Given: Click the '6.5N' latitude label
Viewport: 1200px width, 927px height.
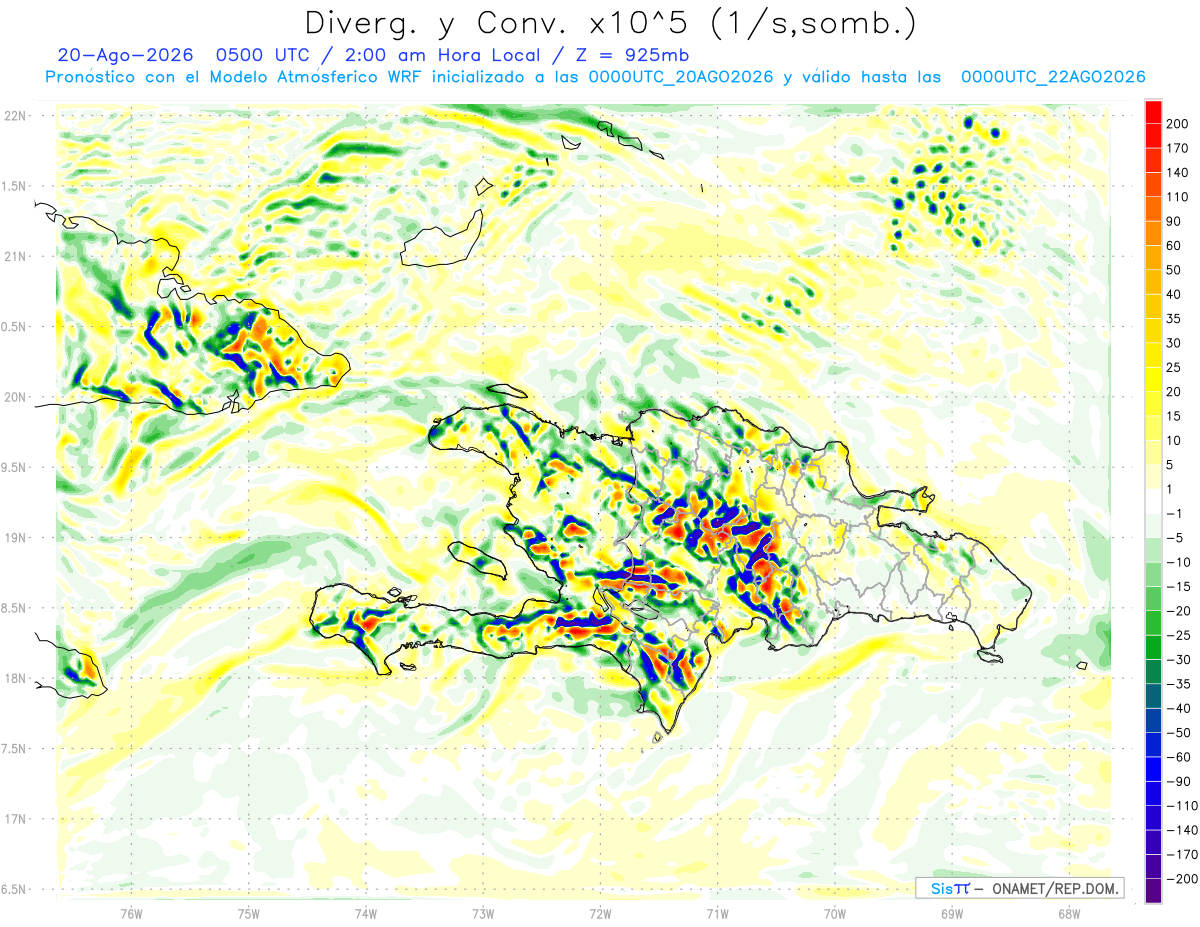Looking at the screenshot, I should point(14,889).
